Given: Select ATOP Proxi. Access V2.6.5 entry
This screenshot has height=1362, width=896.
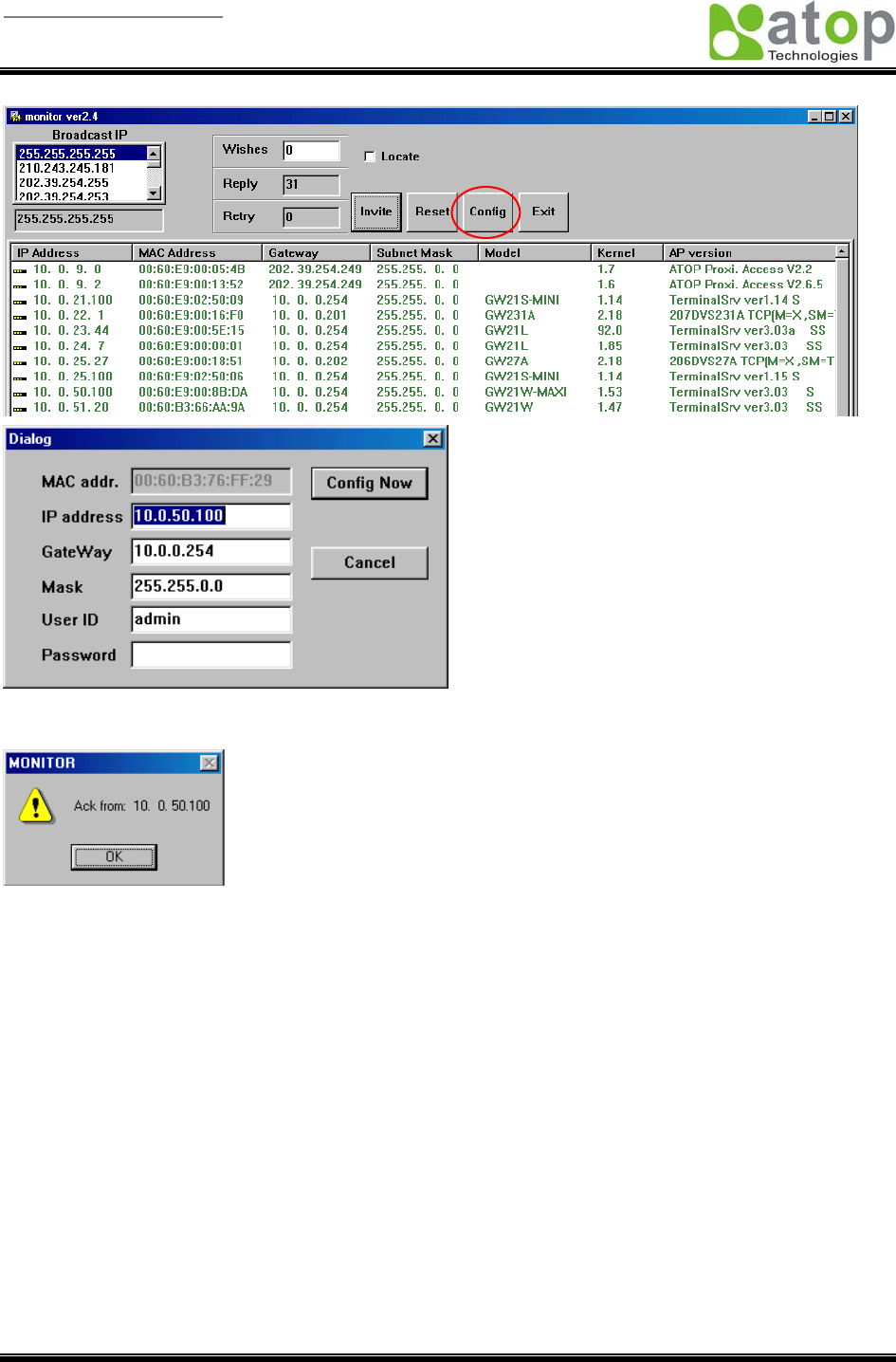Looking at the screenshot, I should coord(746,285).
